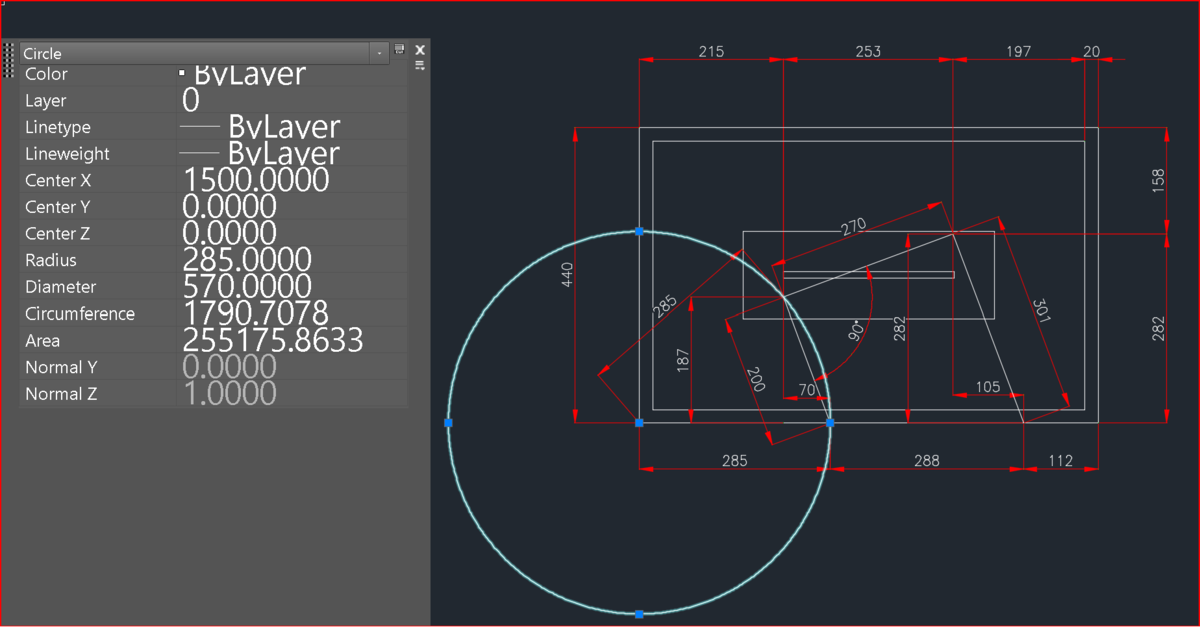Select the Lineweight ByLayer value
The image size is (1200, 627).
click(284, 154)
